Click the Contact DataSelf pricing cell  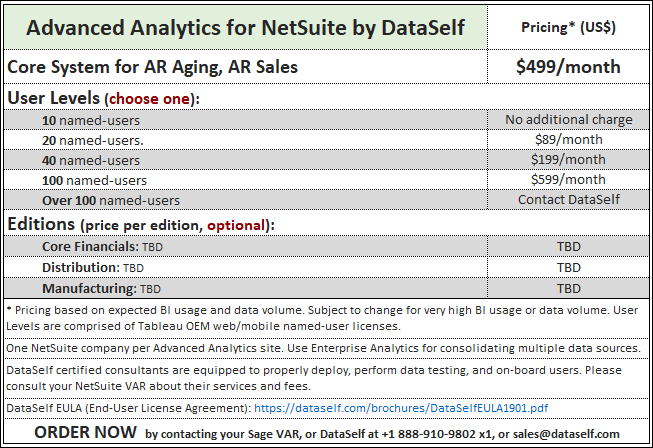(568, 199)
